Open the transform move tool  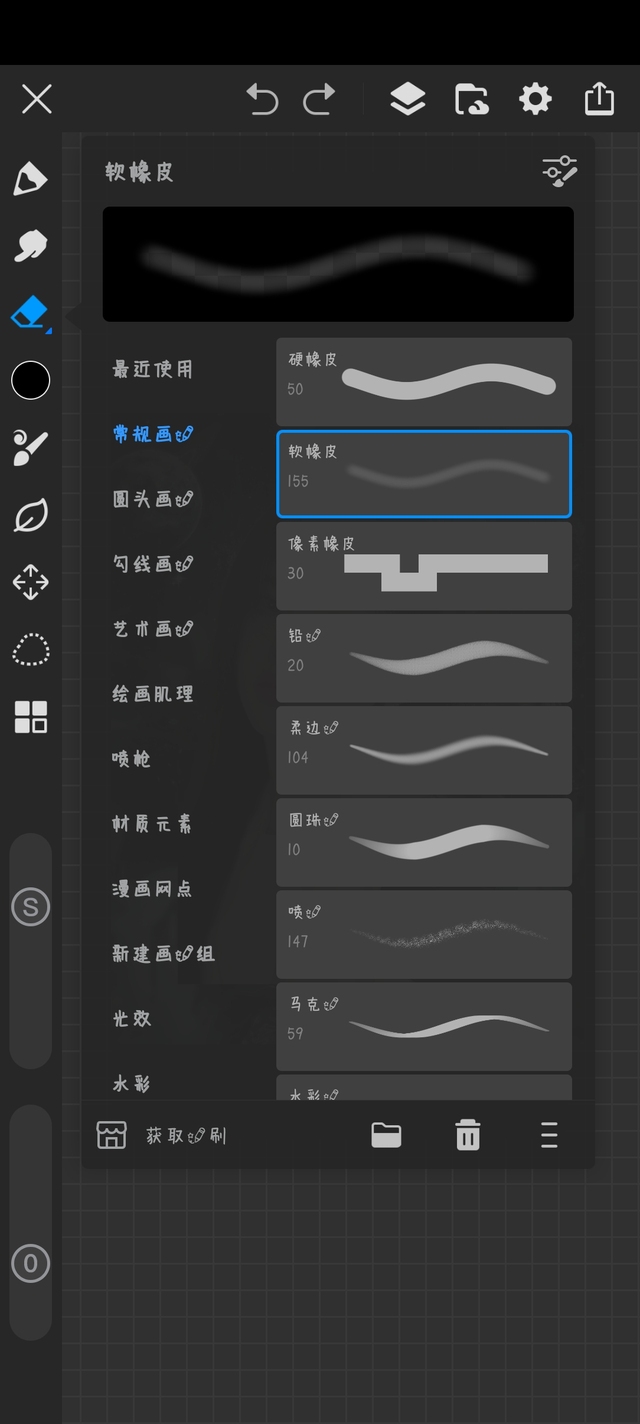coord(30,582)
